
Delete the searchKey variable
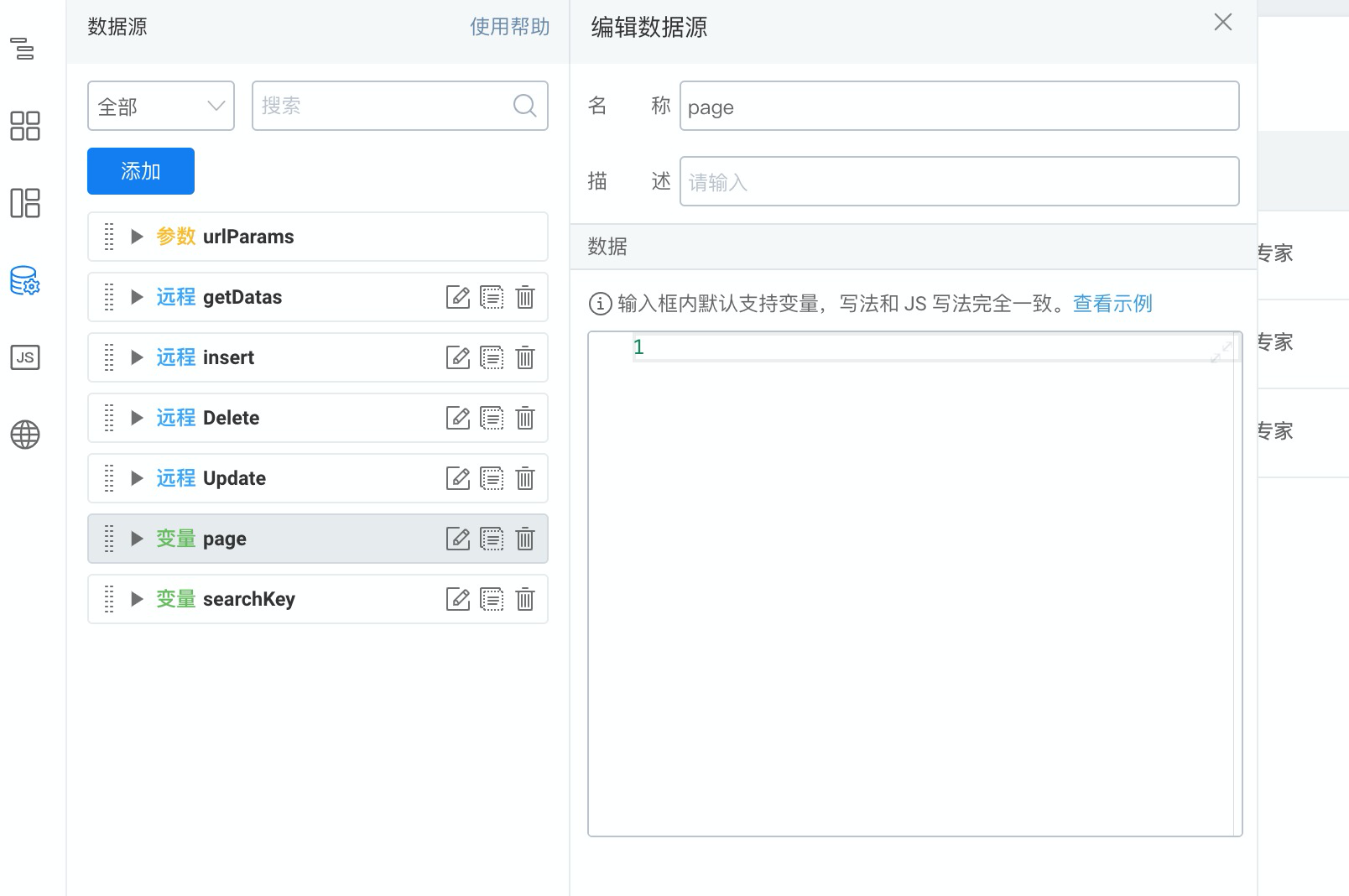(x=525, y=599)
